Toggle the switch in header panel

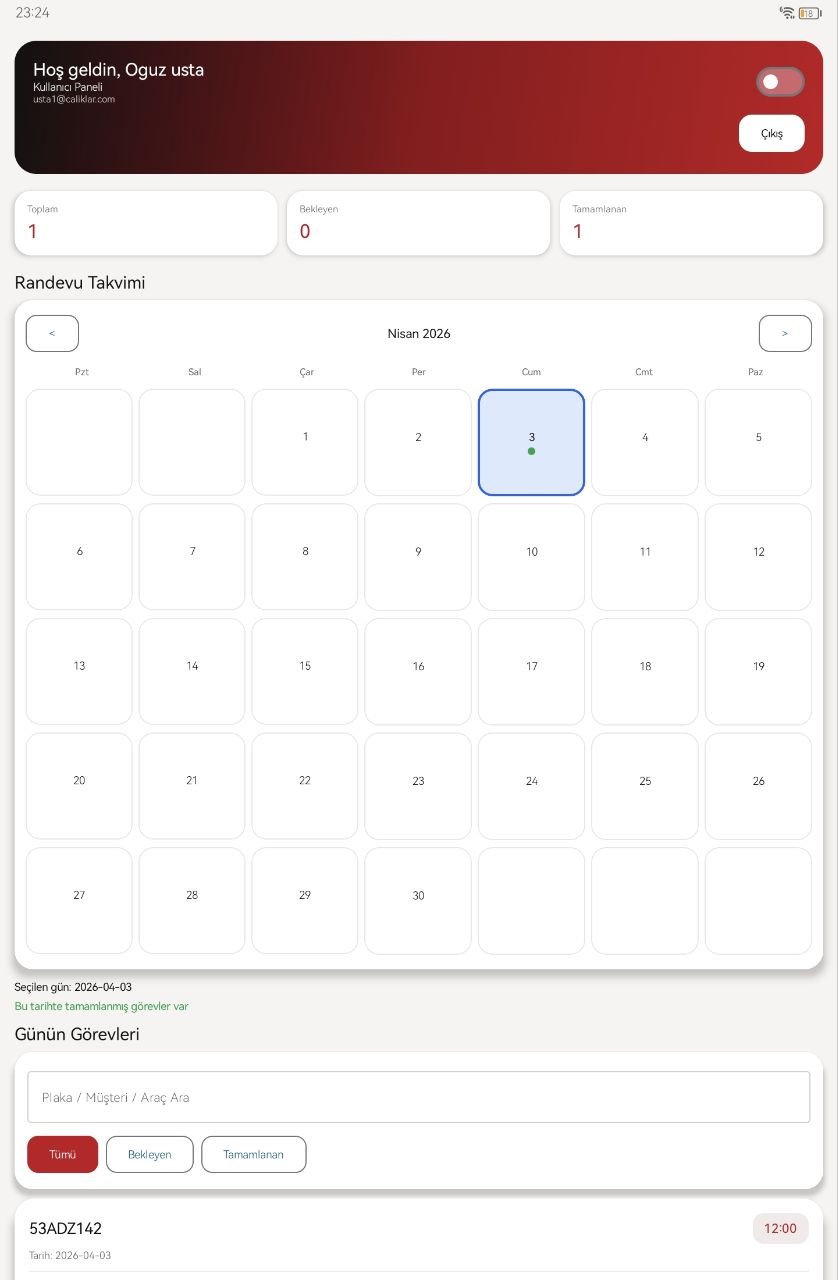[779, 82]
